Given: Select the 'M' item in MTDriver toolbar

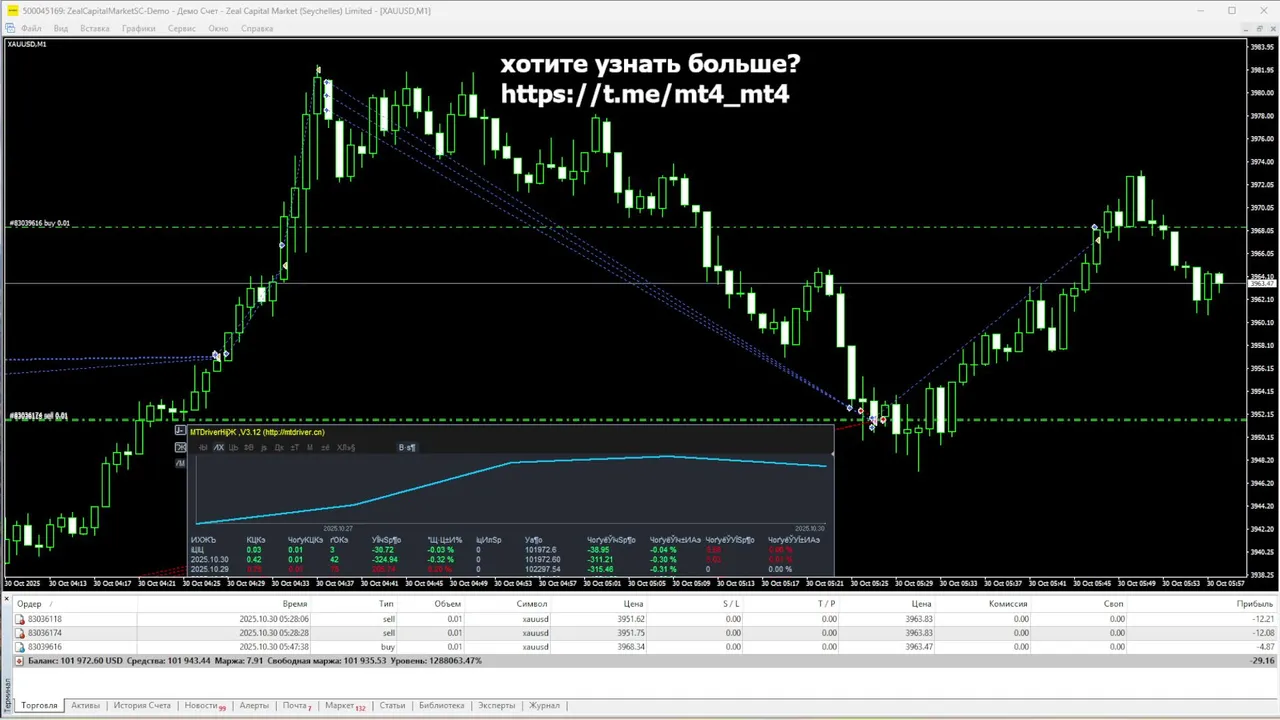Looking at the screenshot, I should click(x=310, y=448).
